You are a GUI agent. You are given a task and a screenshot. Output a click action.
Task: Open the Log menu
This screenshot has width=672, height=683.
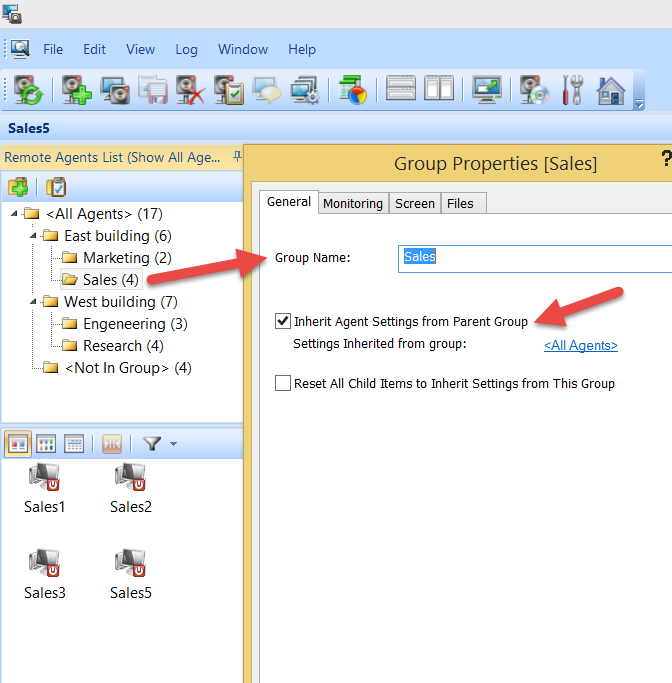(x=186, y=50)
